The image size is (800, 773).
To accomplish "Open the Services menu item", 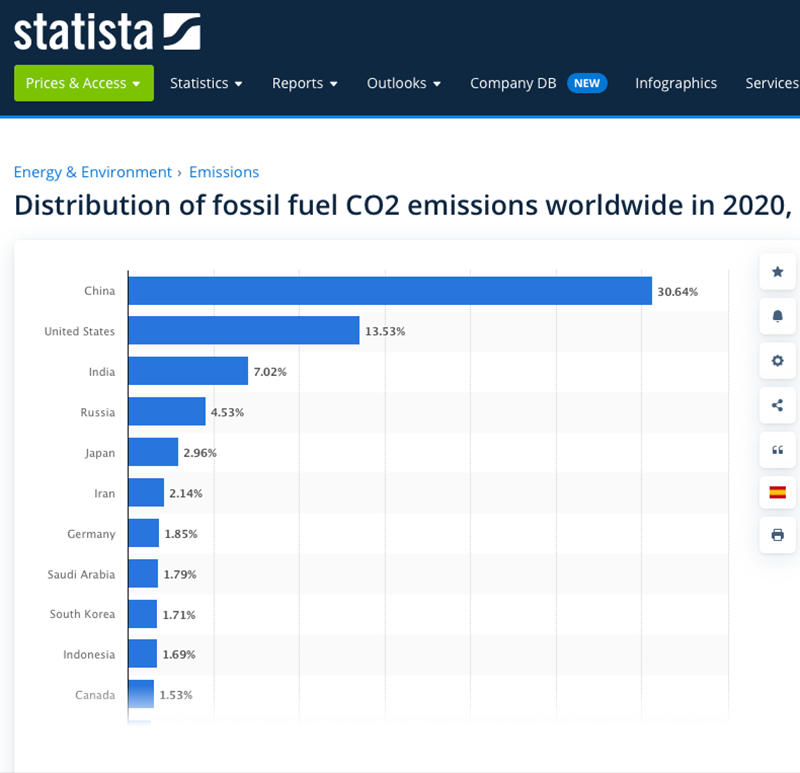I will pos(772,83).
